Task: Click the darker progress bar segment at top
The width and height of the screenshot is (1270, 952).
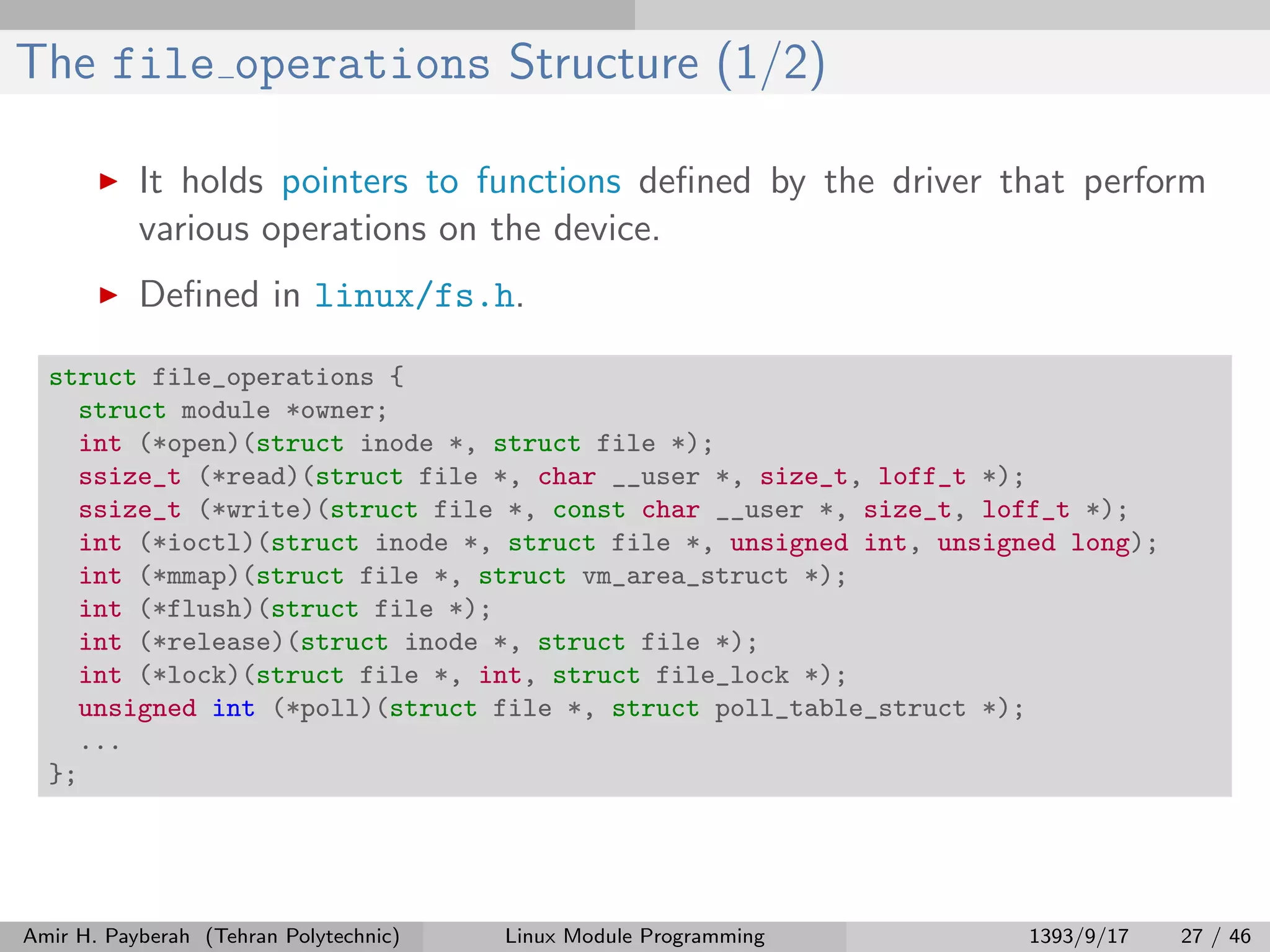Action: tap(317, 15)
